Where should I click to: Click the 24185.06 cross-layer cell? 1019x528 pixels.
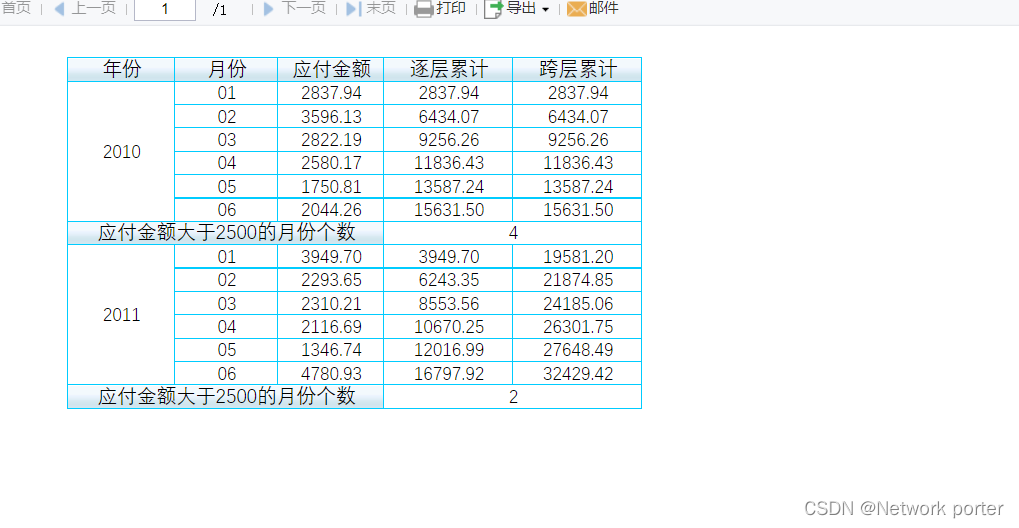pyautogui.click(x=577, y=304)
